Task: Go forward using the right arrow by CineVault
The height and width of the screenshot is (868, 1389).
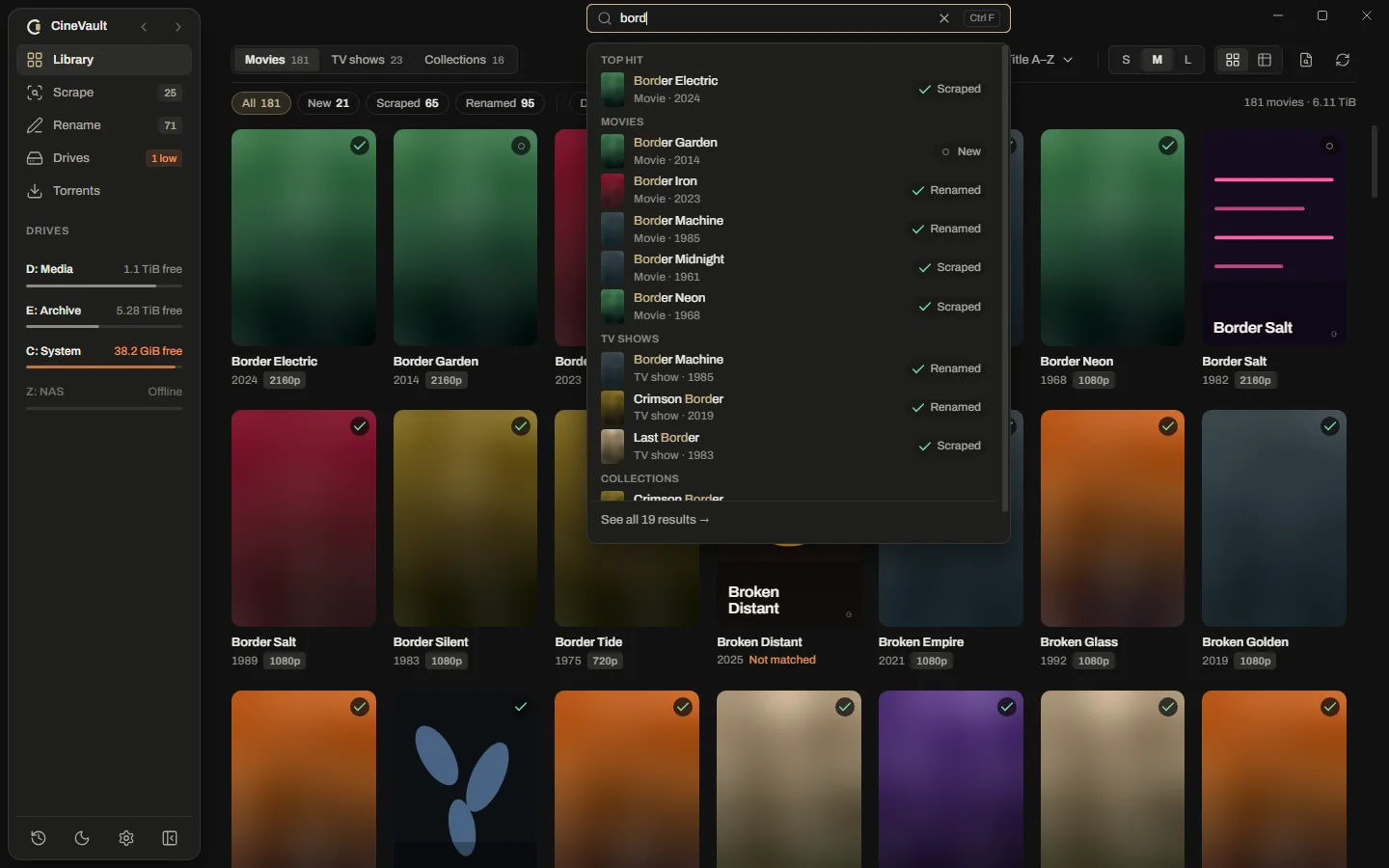Action: (177, 27)
